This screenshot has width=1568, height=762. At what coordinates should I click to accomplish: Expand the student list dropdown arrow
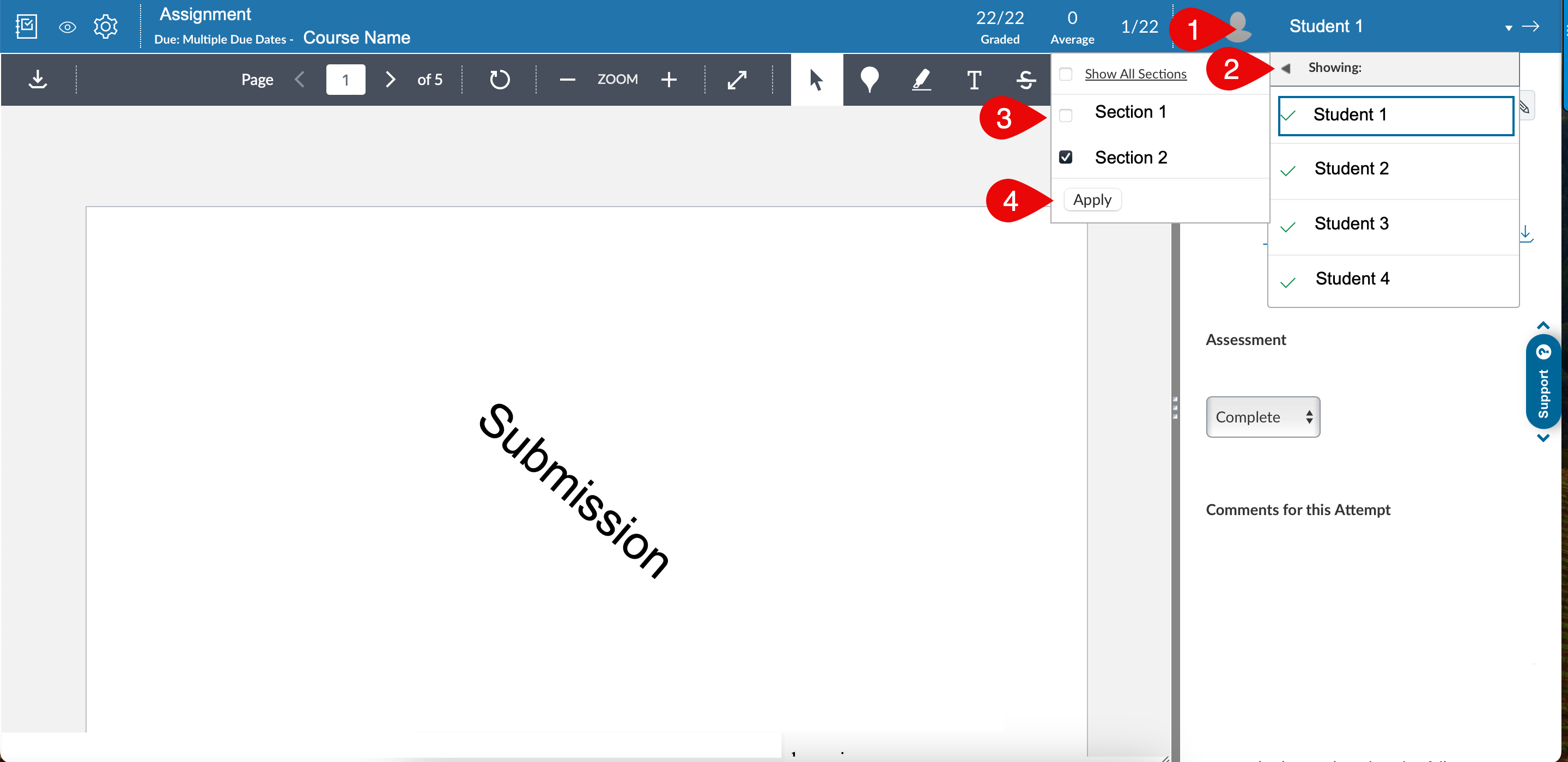coord(1509,27)
